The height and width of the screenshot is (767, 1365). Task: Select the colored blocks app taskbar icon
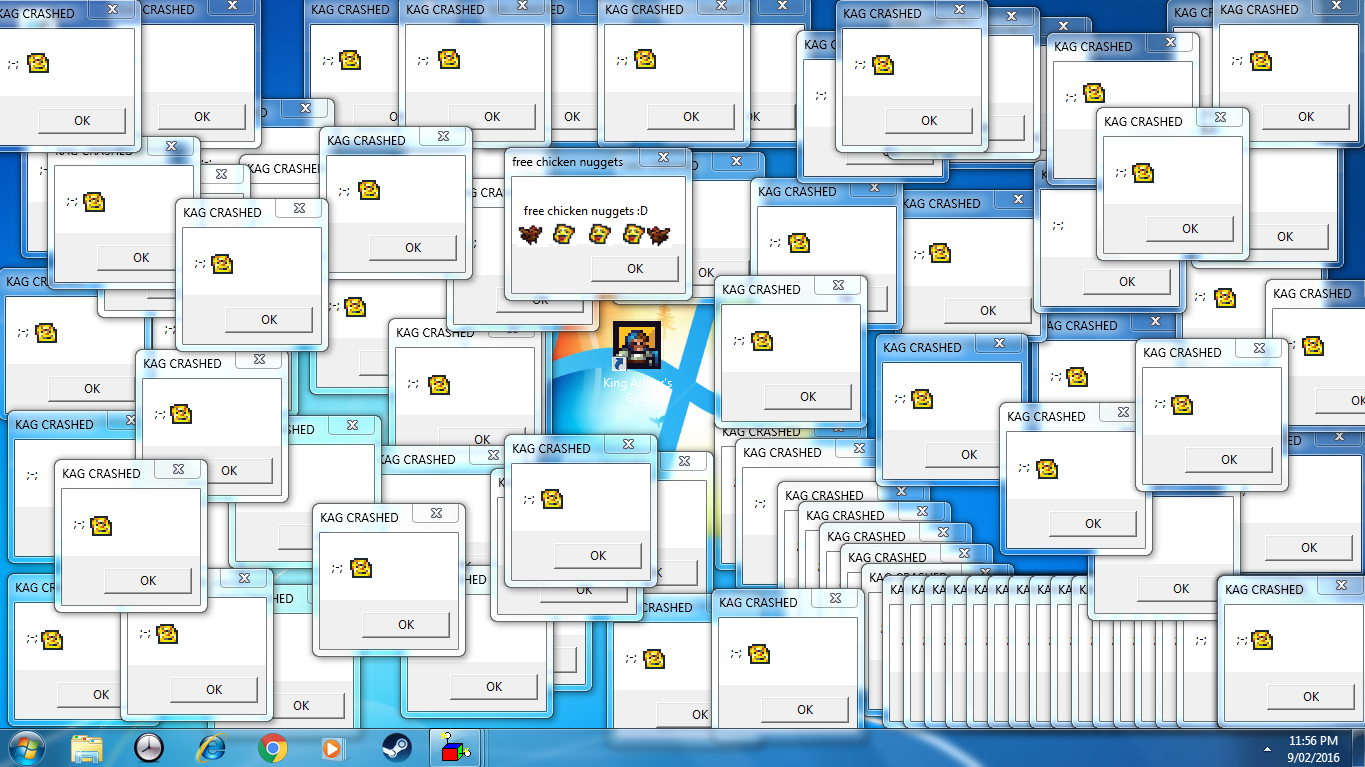(x=457, y=748)
